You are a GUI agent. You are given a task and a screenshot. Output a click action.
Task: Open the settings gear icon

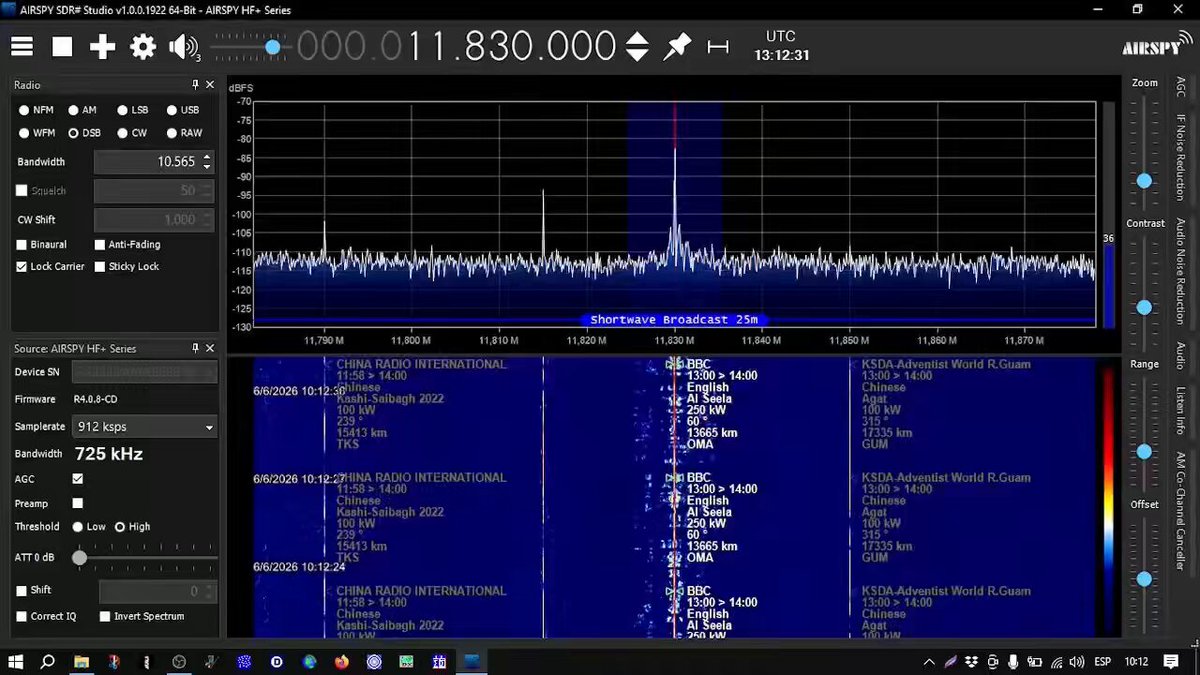(x=143, y=47)
